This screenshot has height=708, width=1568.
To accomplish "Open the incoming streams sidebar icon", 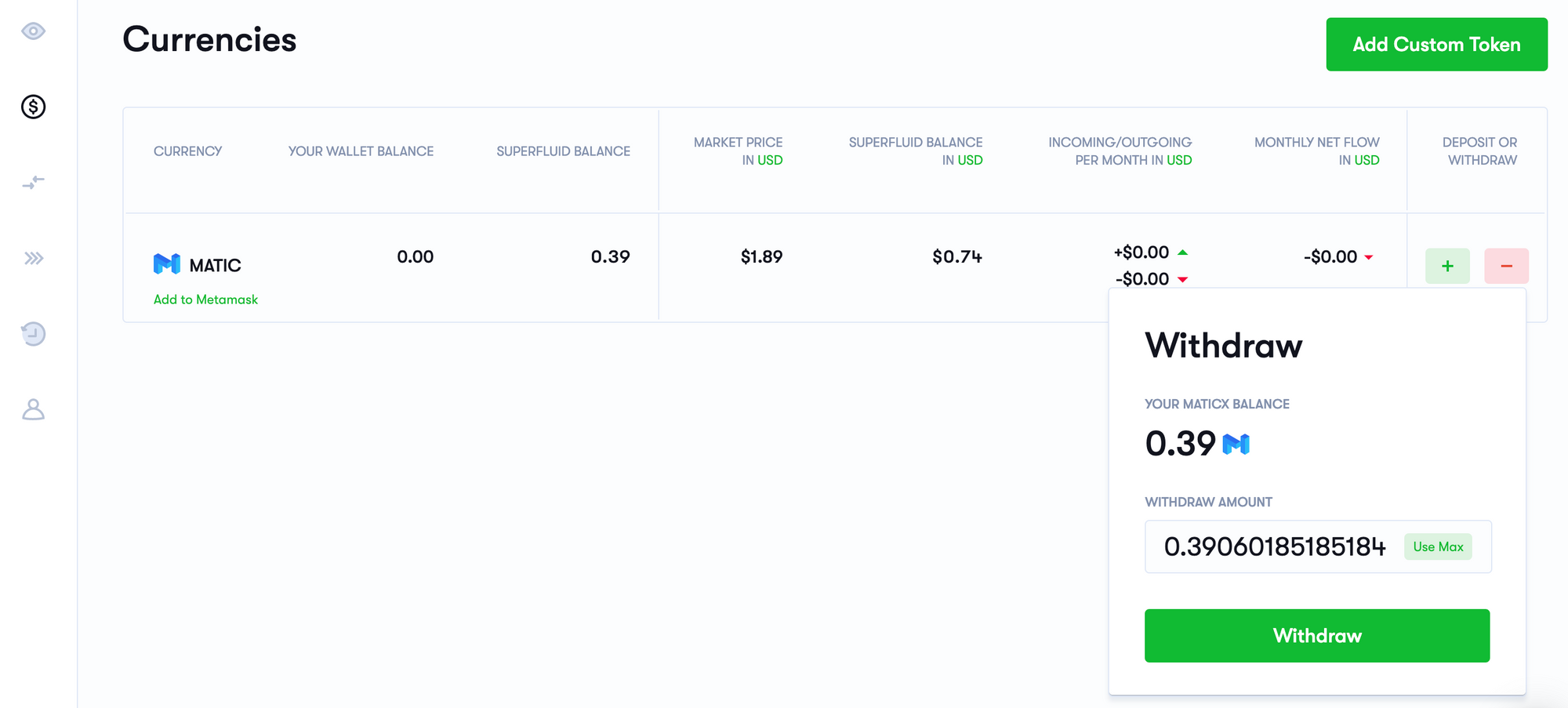I will tap(33, 182).
